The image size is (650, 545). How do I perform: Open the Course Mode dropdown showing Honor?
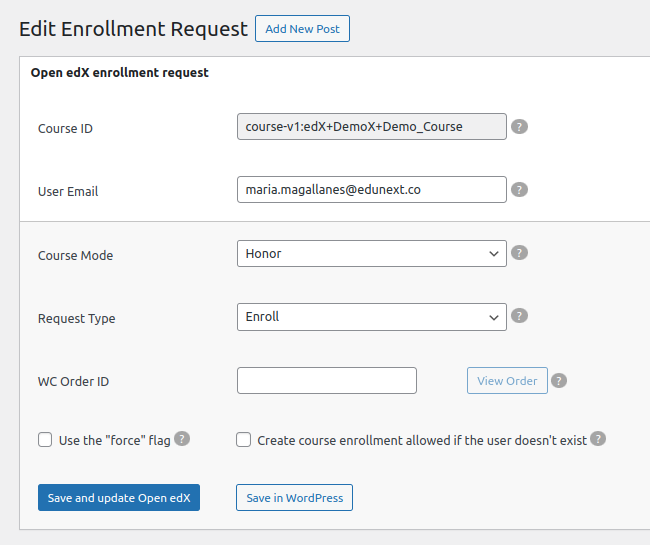(x=371, y=253)
